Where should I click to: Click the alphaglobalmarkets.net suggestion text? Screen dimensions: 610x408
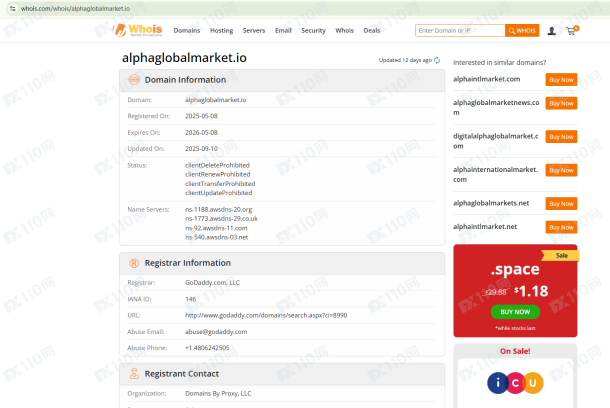pyautogui.click(x=491, y=203)
